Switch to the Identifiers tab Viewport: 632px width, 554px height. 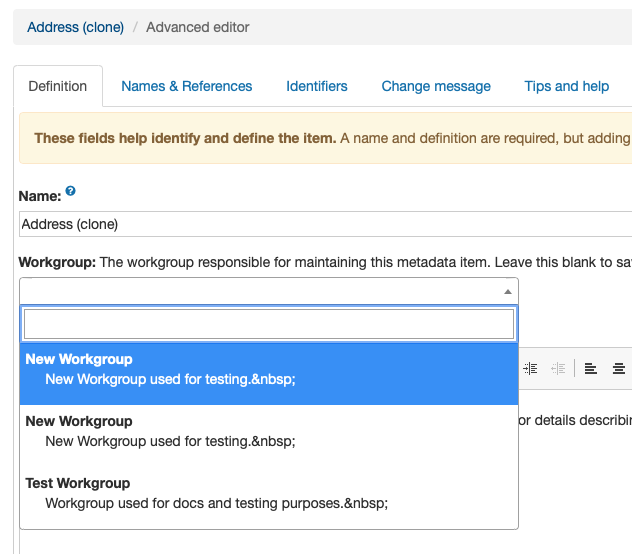(x=317, y=86)
